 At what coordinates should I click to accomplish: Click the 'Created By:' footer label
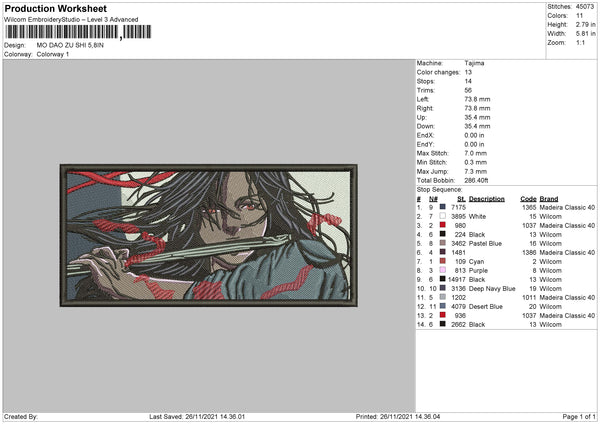coord(21,417)
